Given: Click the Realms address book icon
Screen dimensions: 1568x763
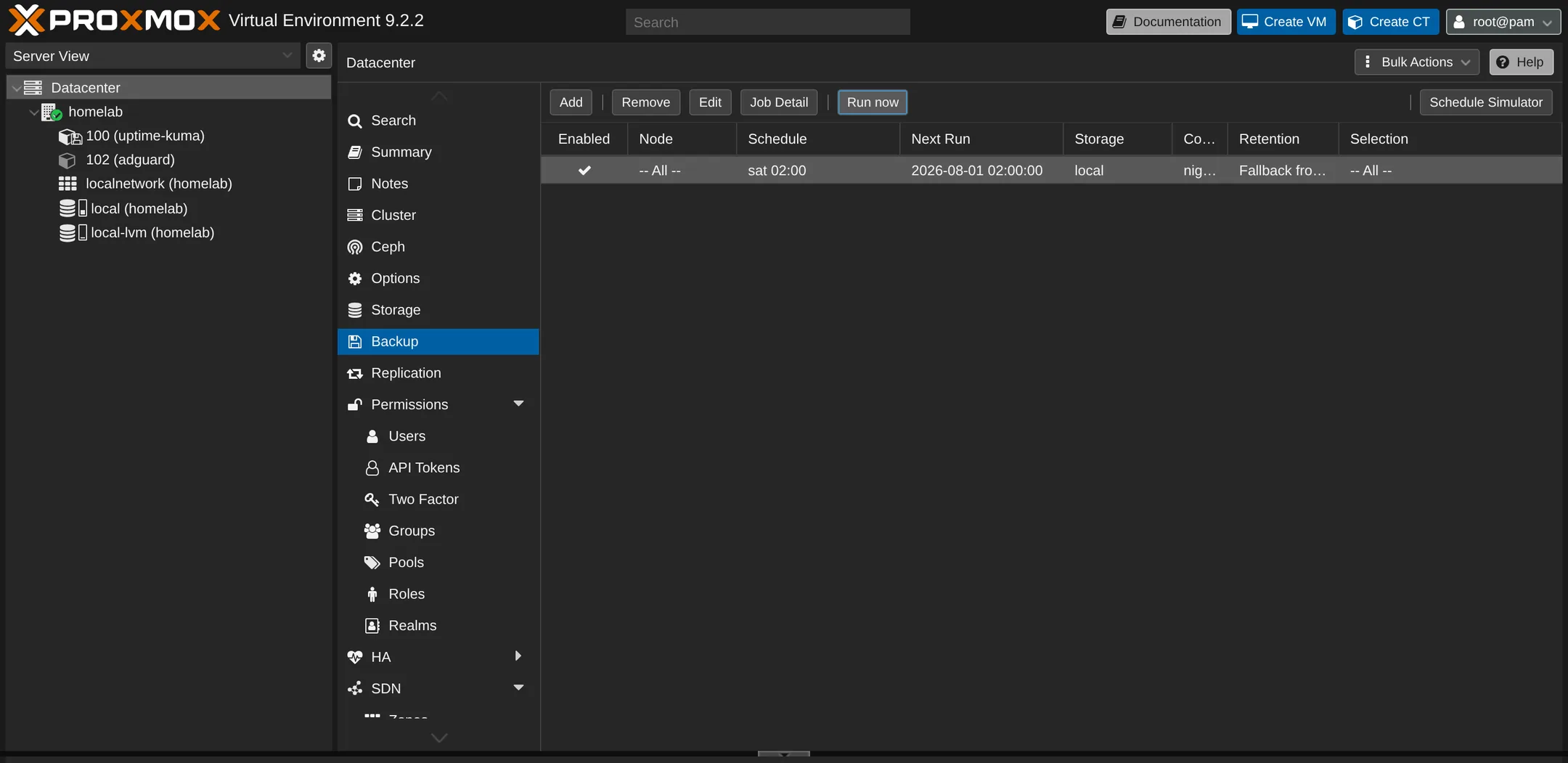Looking at the screenshot, I should tap(372, 626).
